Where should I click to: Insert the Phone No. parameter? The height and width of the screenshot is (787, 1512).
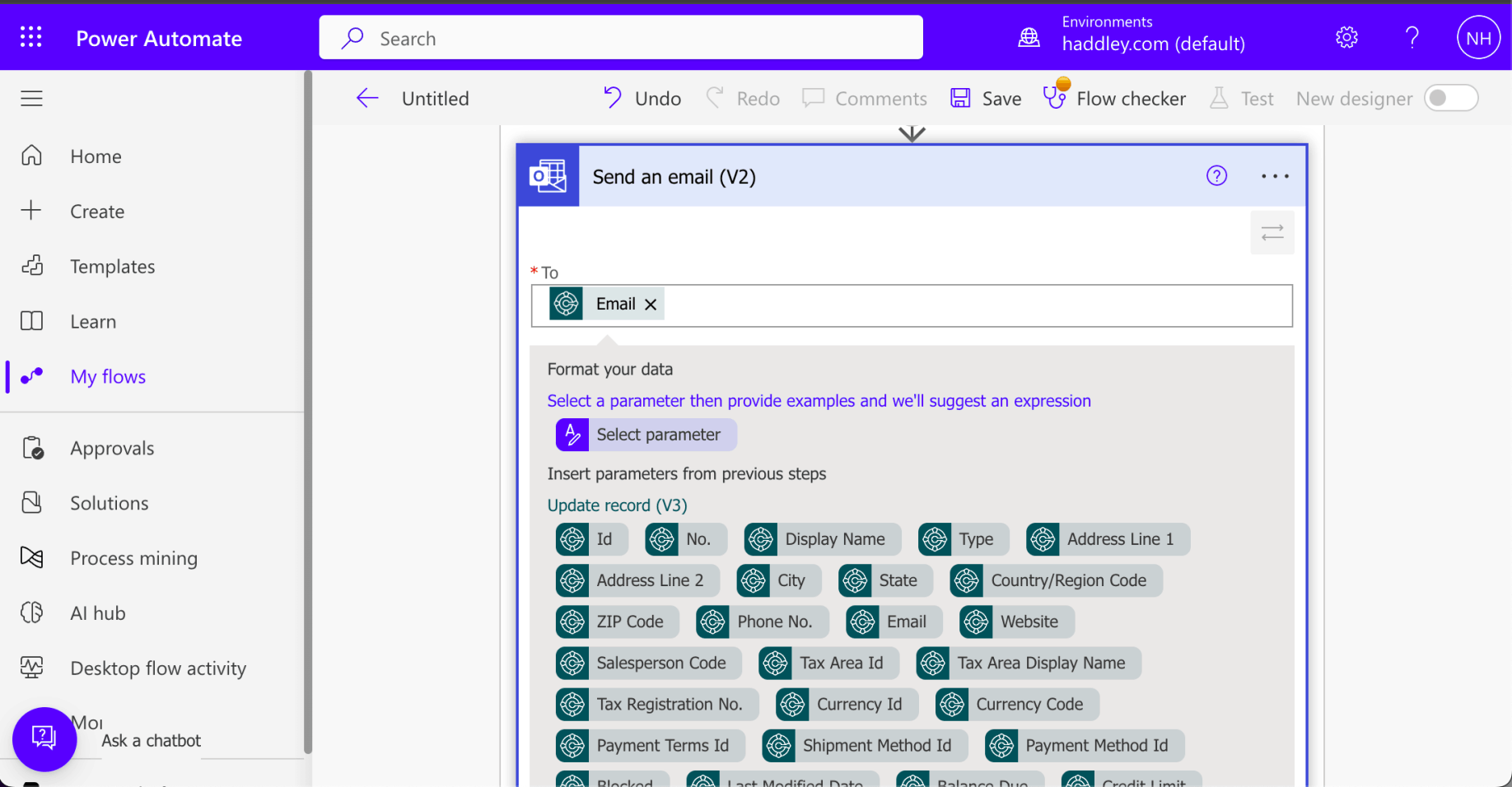pos(763,622)
